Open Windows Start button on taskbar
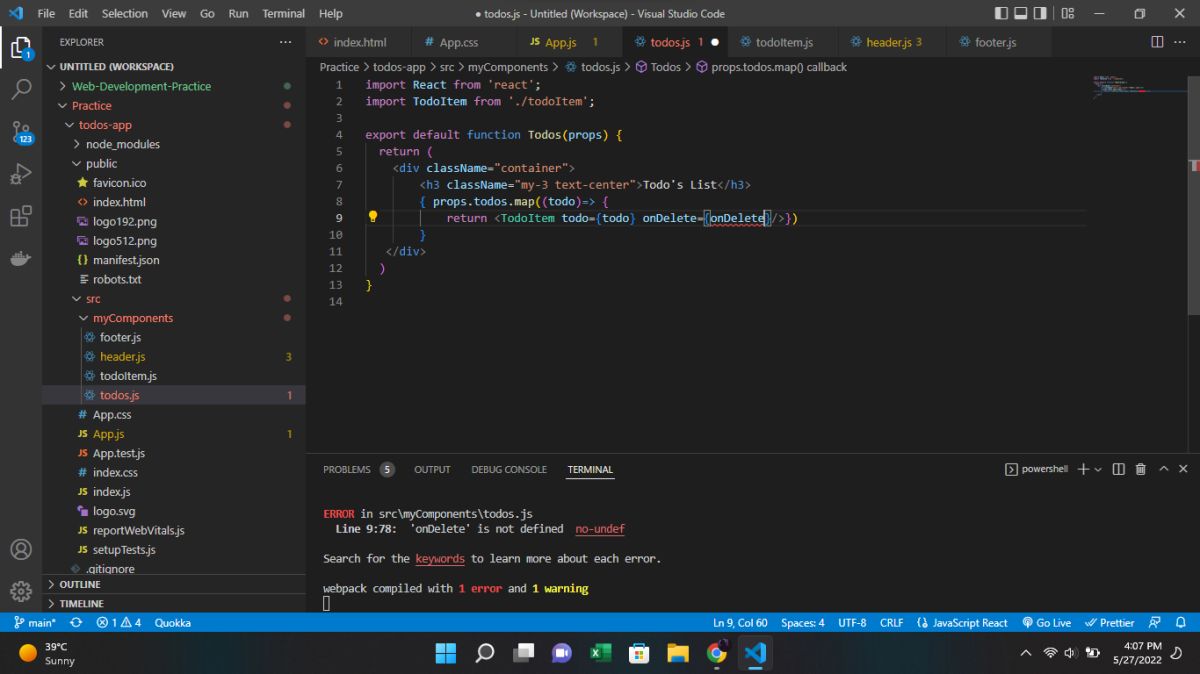 446,653
